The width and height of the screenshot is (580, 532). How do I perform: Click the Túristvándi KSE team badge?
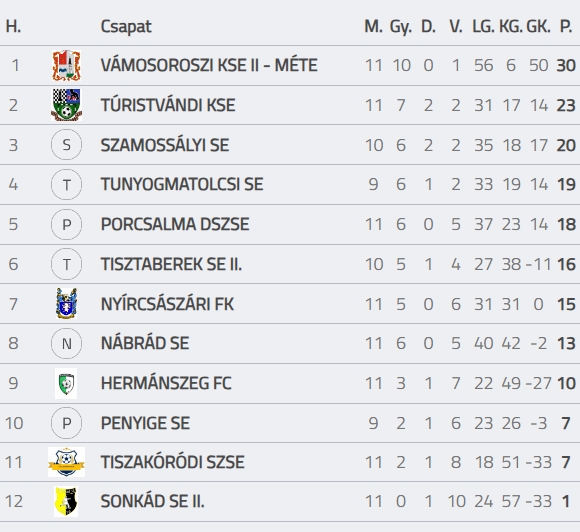click(66, 105)
